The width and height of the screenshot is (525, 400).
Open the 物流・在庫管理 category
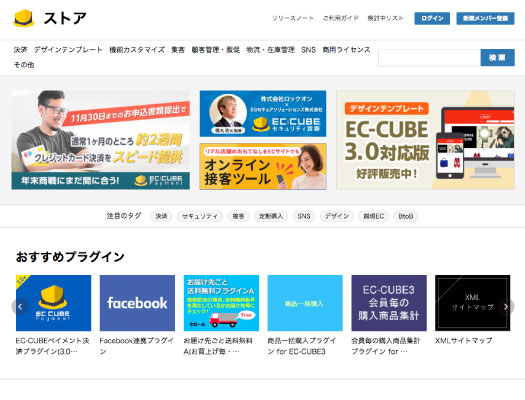coord(271,50)
